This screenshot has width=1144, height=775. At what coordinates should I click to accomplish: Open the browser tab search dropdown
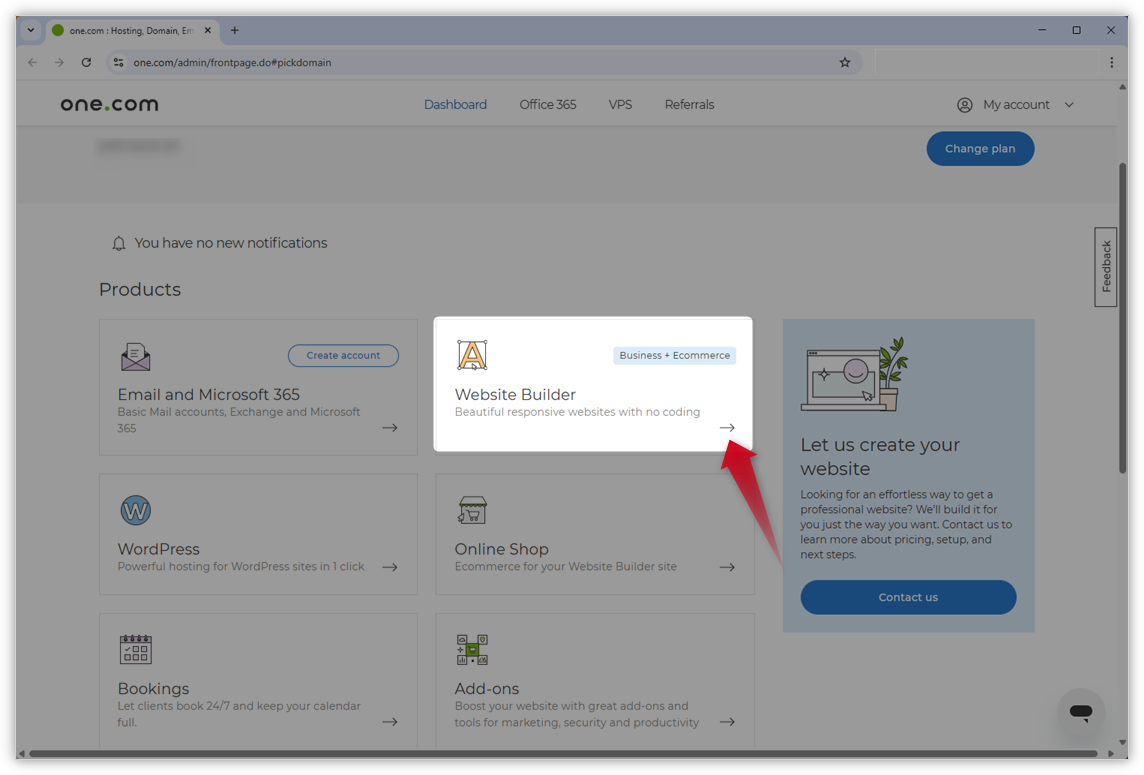coord(30,30)
